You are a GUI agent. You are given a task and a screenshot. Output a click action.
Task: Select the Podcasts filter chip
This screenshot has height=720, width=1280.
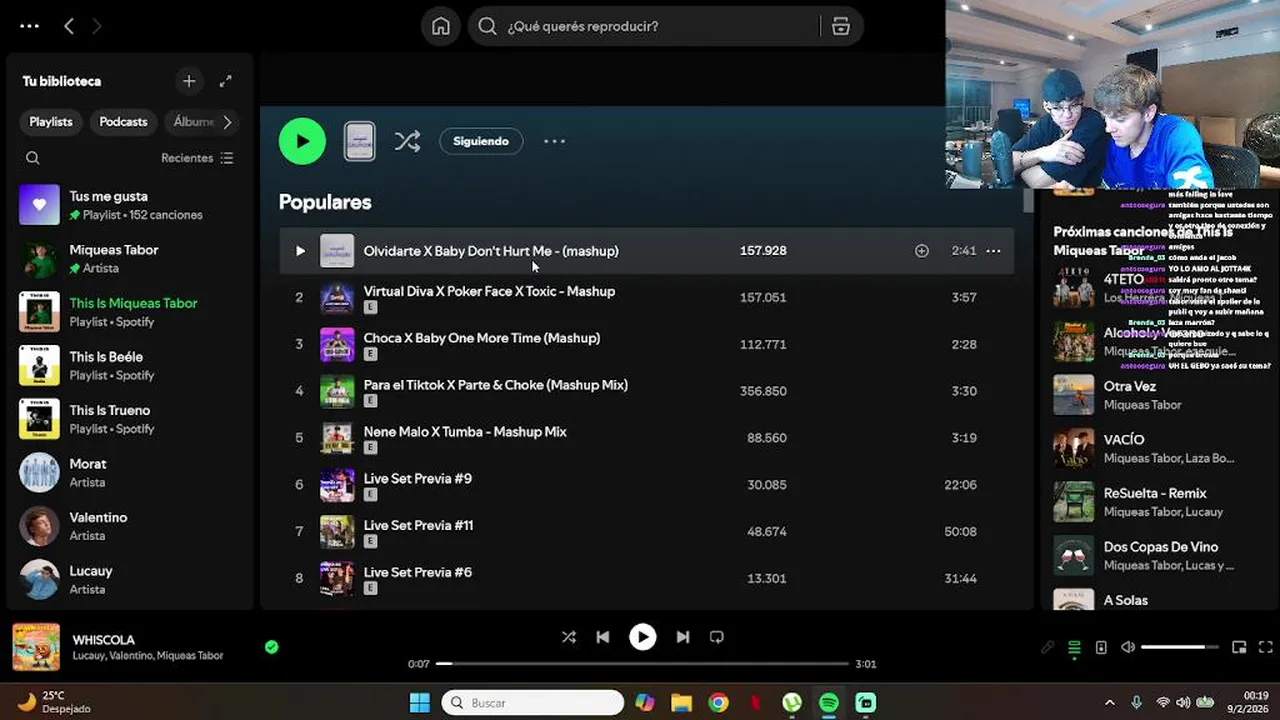pos(123,122)
